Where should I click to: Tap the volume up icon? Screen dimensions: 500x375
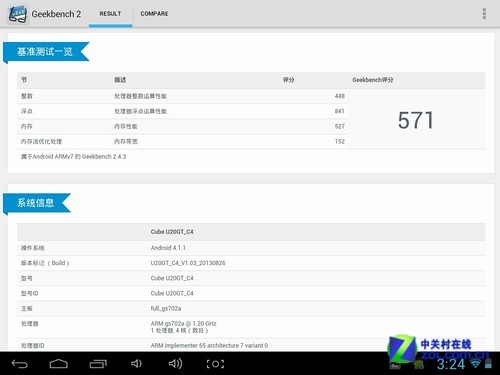click(175, 364)
